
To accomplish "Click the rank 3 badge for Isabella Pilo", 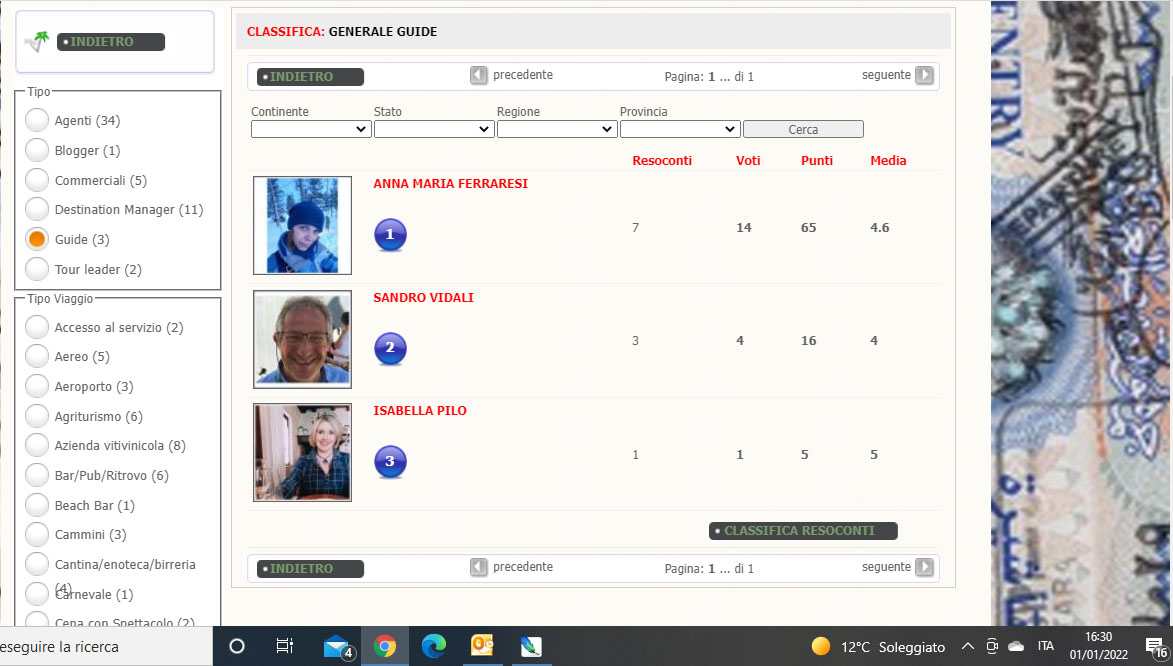I will click(390, 462).
